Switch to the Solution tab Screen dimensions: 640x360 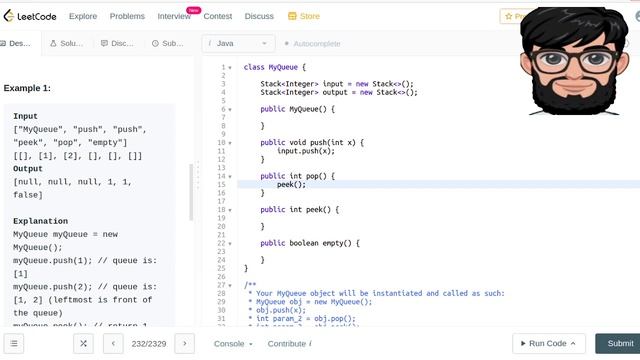pyautogui.click(x=66, y=43)
